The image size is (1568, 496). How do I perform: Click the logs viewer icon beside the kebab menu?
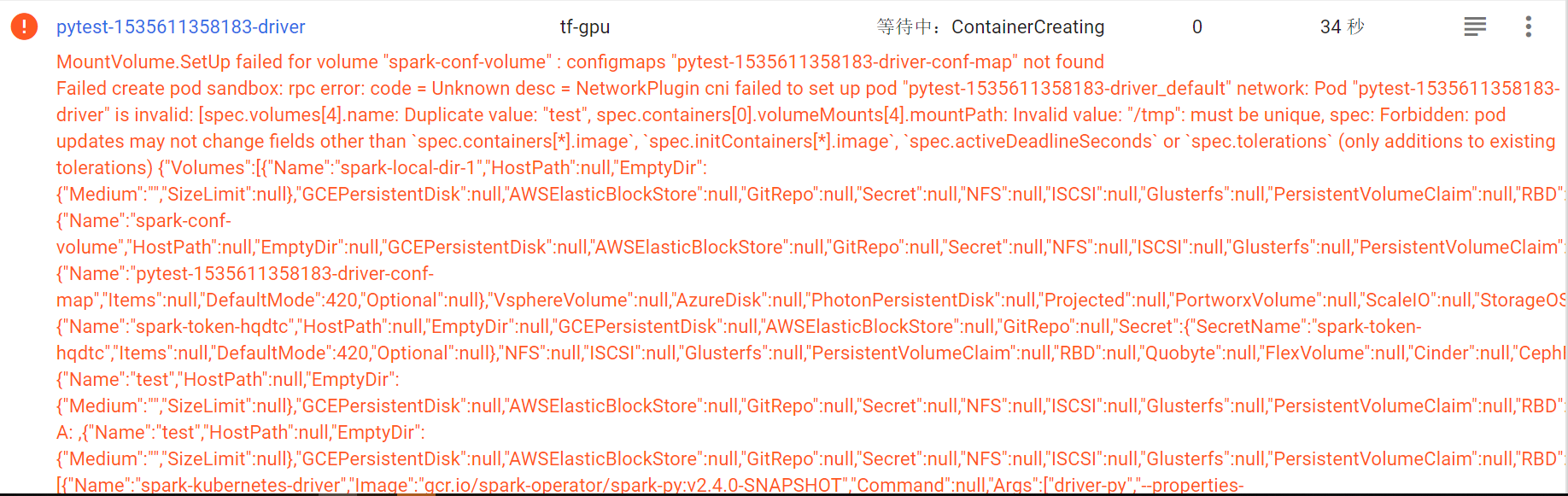pos(1474,26)
